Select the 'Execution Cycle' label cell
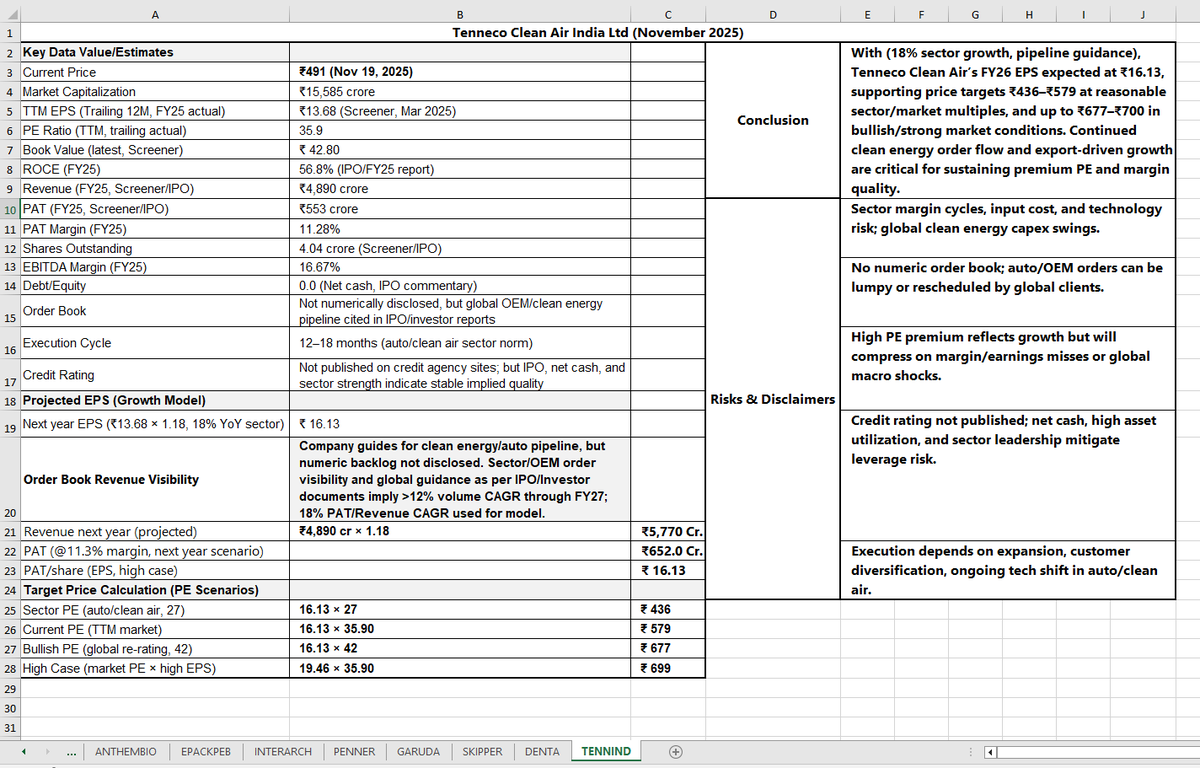The height and width of the screenshot is (768, 1200). tap(154, 343)
